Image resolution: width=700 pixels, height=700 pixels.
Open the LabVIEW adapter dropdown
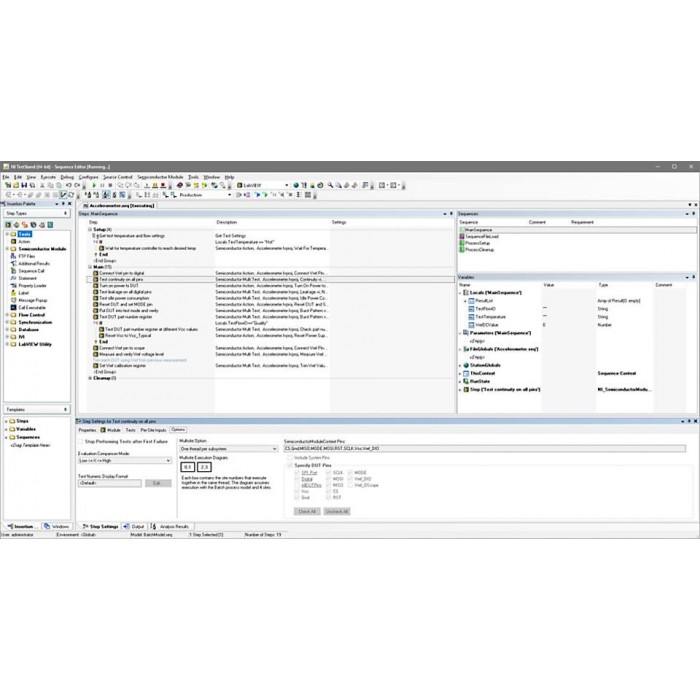pos(286,185)
